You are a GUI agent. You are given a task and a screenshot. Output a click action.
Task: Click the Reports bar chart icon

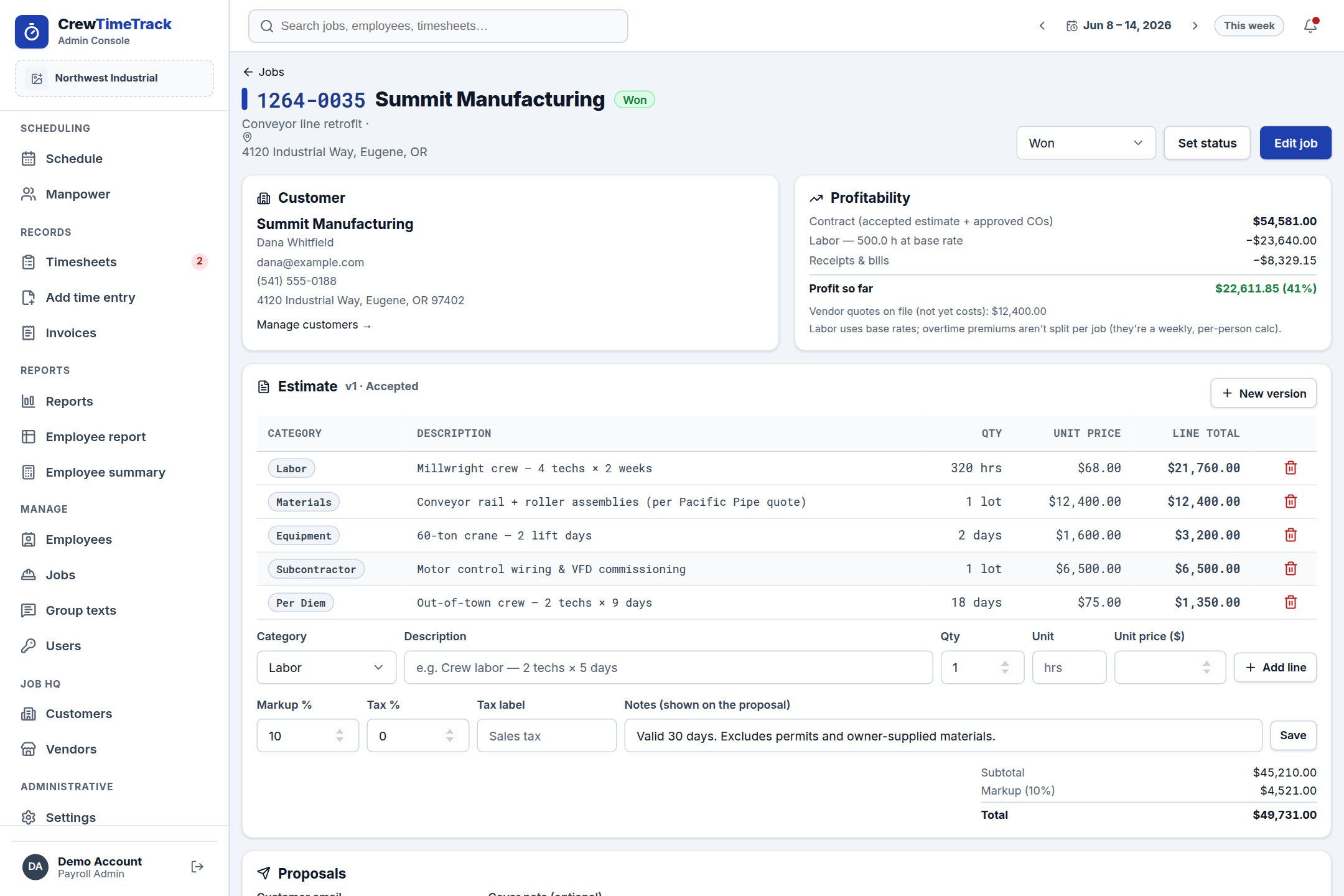click(x=29, y=401)
